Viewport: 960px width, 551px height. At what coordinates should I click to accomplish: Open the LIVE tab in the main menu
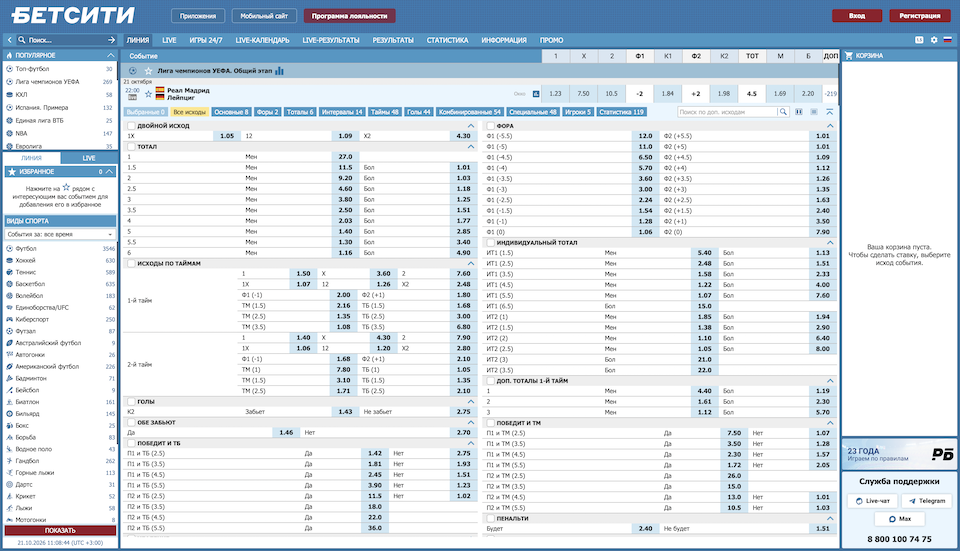169,40
